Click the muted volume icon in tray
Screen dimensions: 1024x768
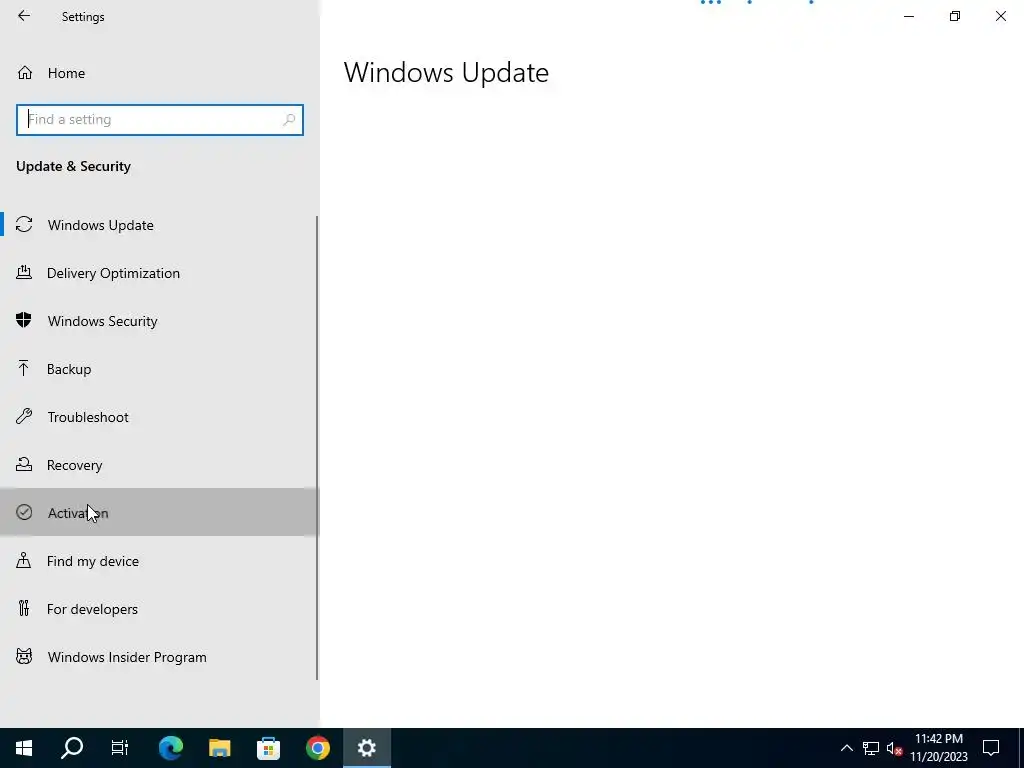[895, 748]
